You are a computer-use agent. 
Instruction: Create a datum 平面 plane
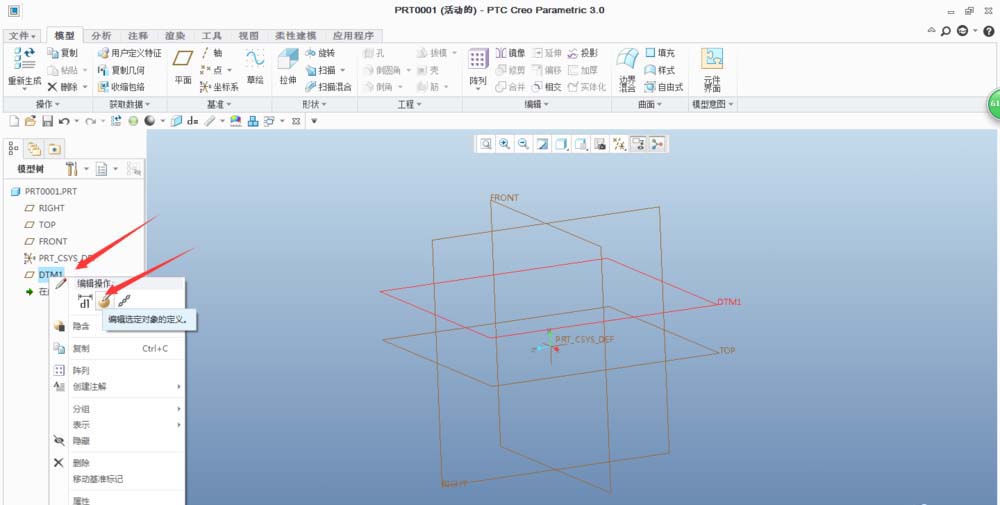[183, 67]
